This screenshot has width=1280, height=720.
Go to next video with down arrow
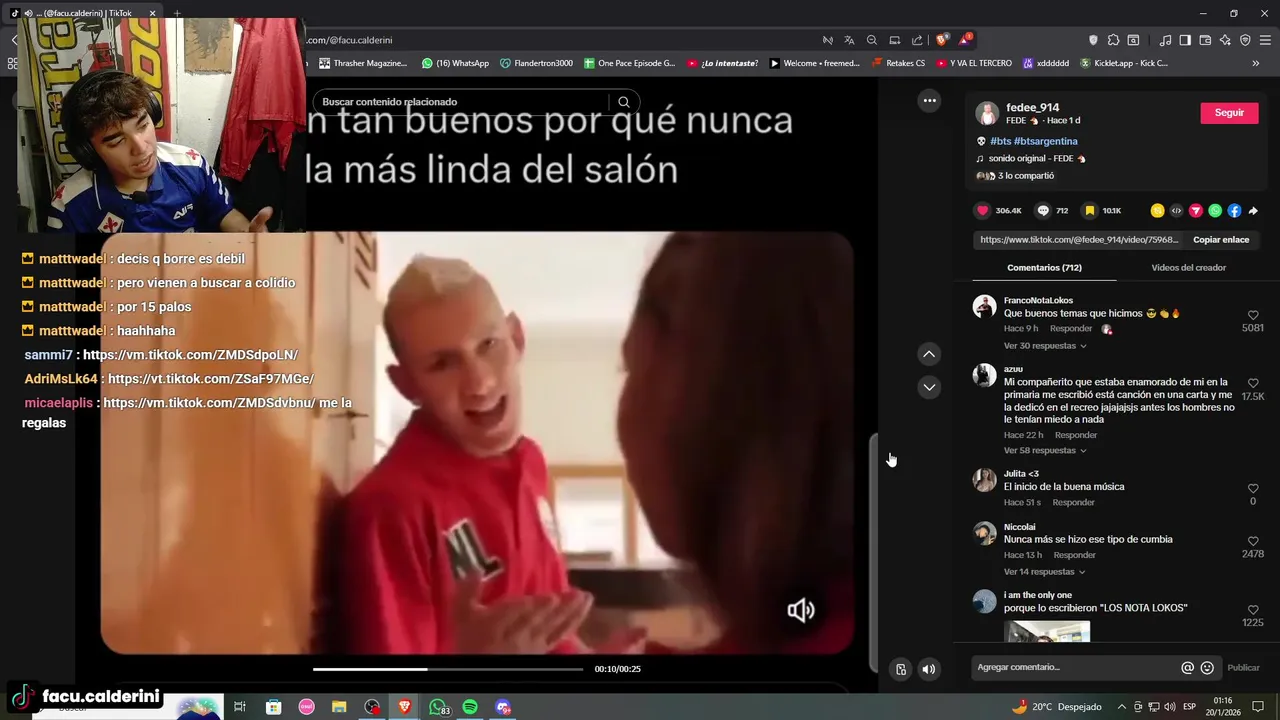[929, 387]
